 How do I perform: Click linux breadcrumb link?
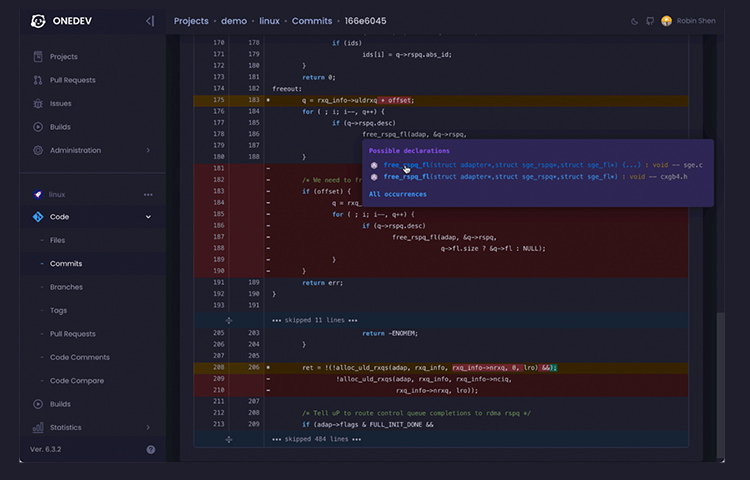[269, 21]
